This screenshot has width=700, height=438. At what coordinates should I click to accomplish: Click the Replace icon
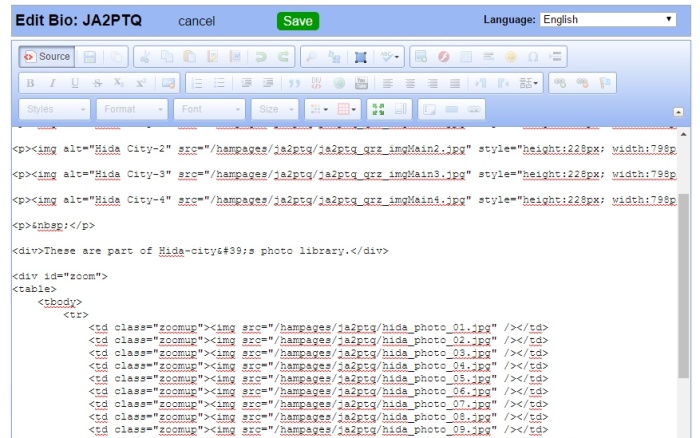334,57
